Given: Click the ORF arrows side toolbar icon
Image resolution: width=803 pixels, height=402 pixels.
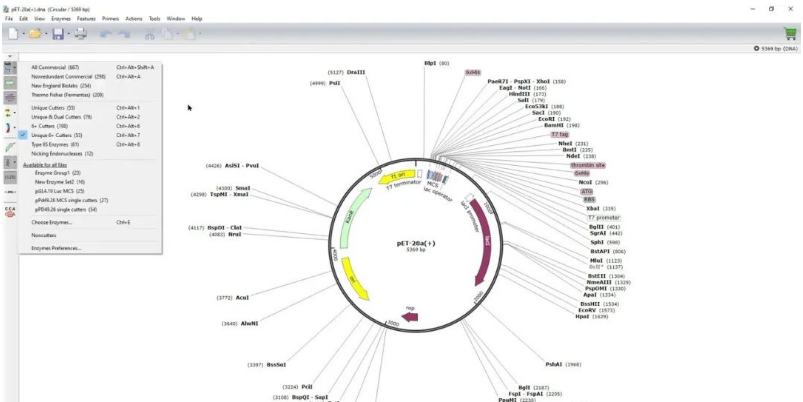Looking at the screenshot, I should click(x=8, y=113).
